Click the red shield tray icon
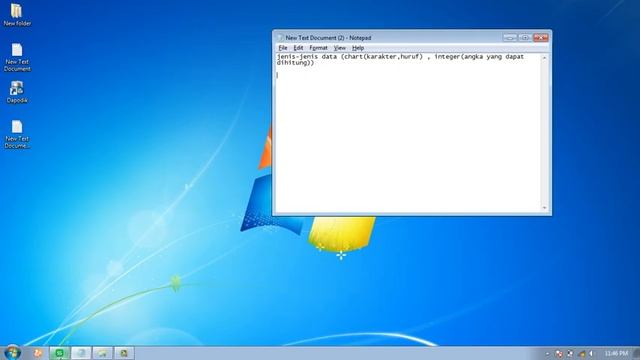This screenshot has height=360, width=640. pos(559,354)
